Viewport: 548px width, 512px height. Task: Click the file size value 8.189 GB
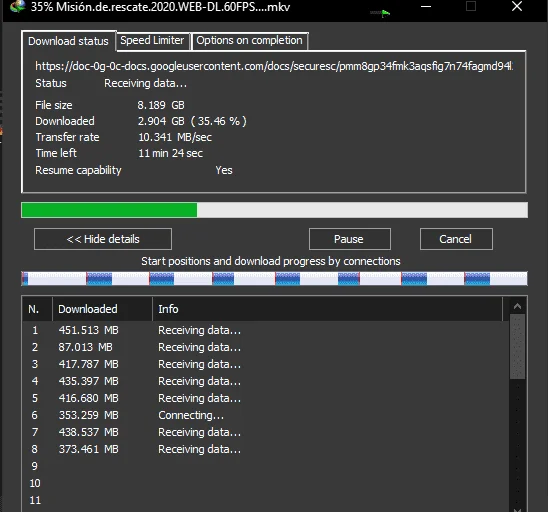(x=161, y=105)
